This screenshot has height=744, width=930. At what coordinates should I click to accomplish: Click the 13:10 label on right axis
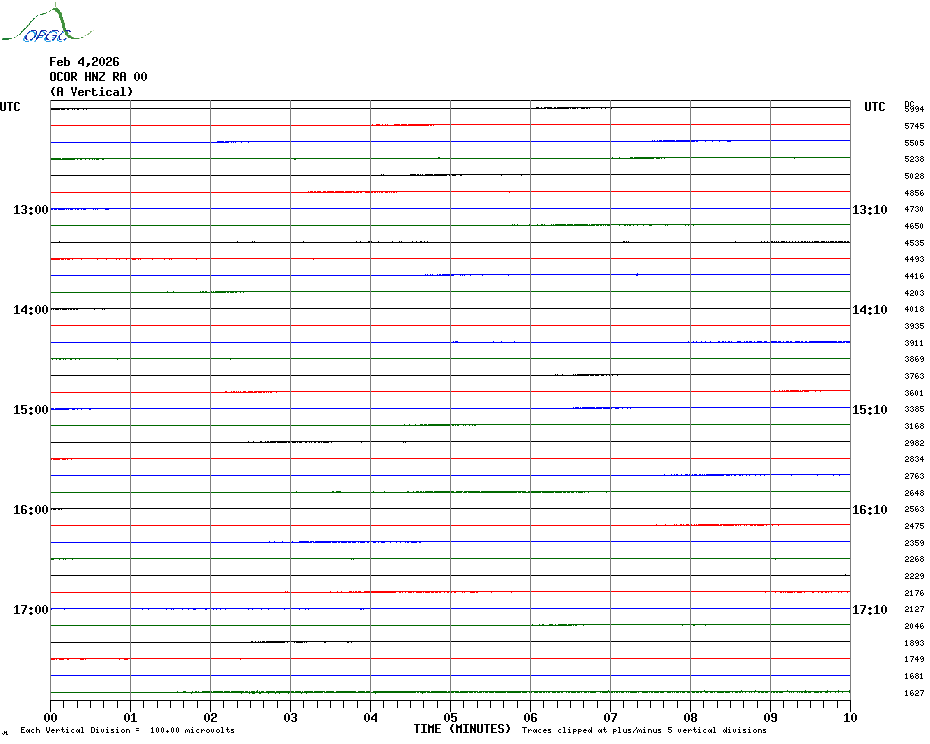pos(869,210)
